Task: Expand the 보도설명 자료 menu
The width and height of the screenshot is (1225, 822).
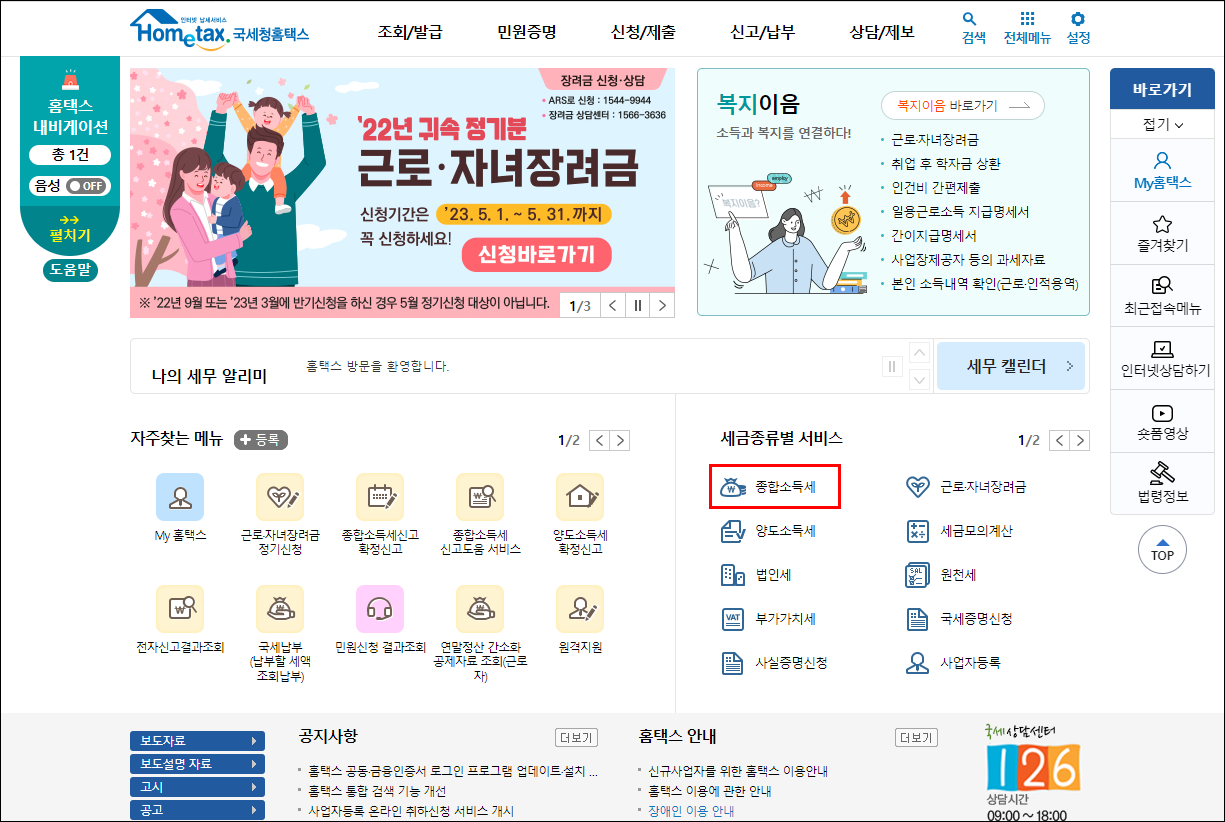Action: (x=197, y=764)
